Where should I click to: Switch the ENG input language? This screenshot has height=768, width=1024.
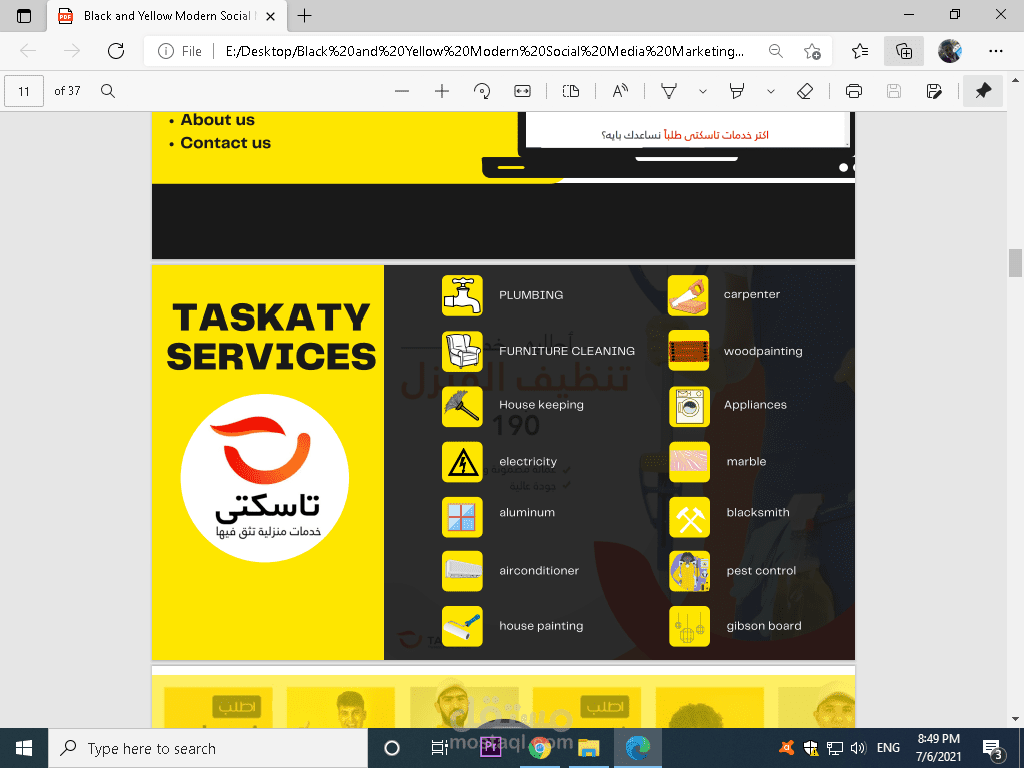click(x=888, y=748)
